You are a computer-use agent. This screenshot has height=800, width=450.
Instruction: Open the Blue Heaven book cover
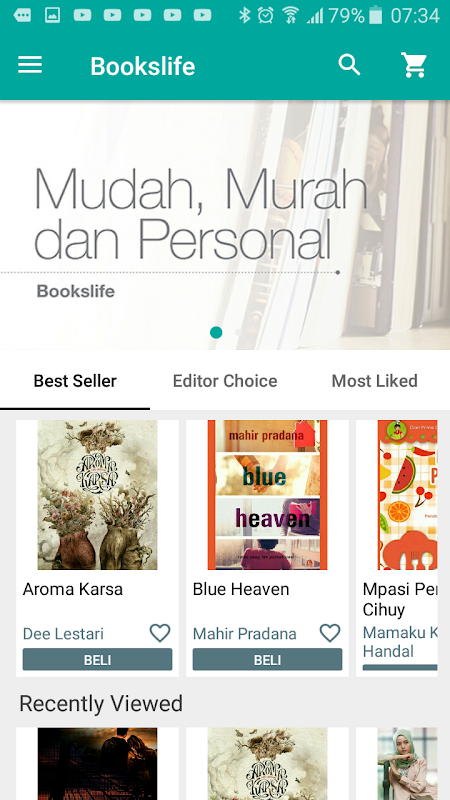coord(267,495)
